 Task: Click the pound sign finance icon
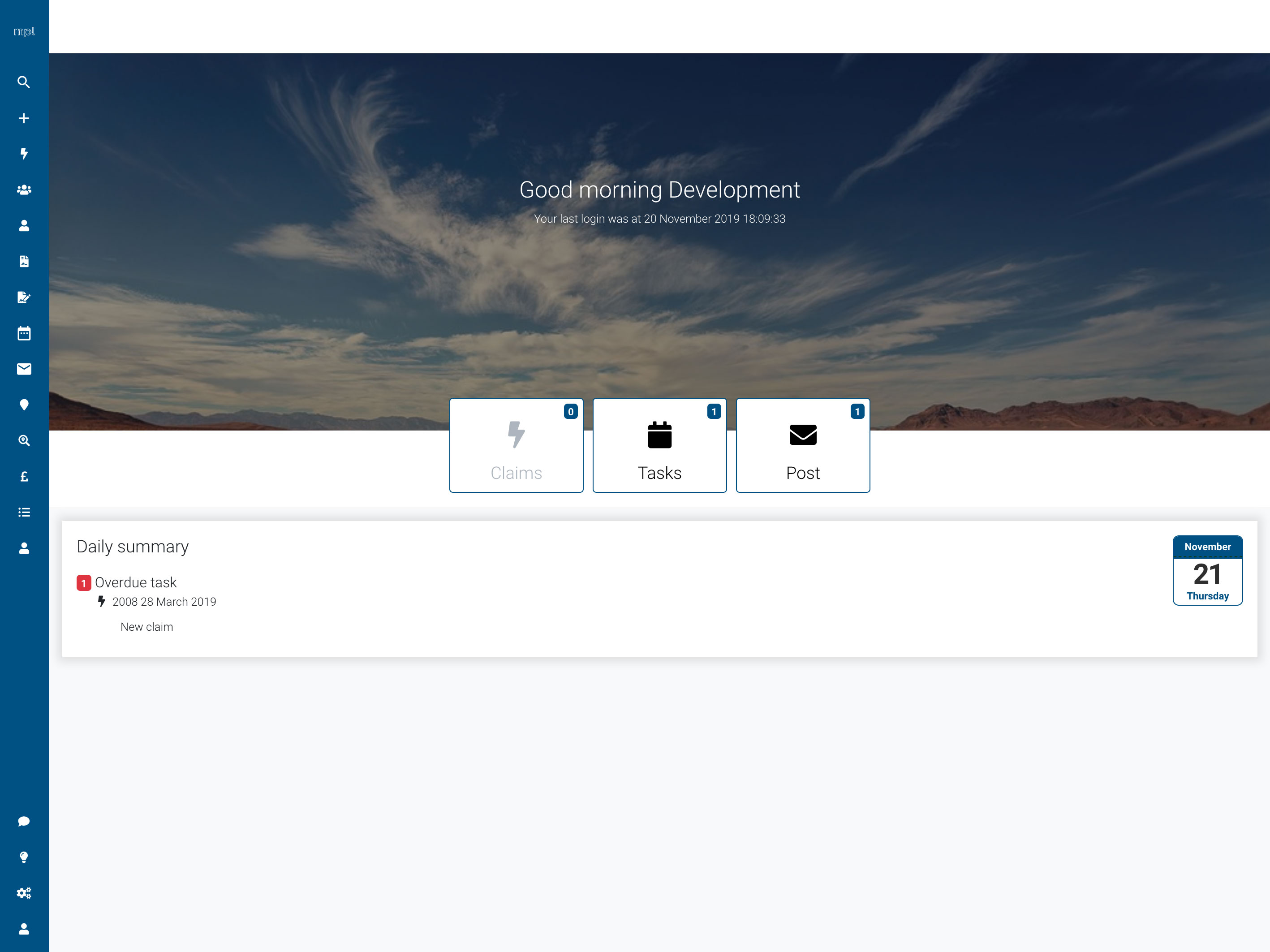click(24, 477)
